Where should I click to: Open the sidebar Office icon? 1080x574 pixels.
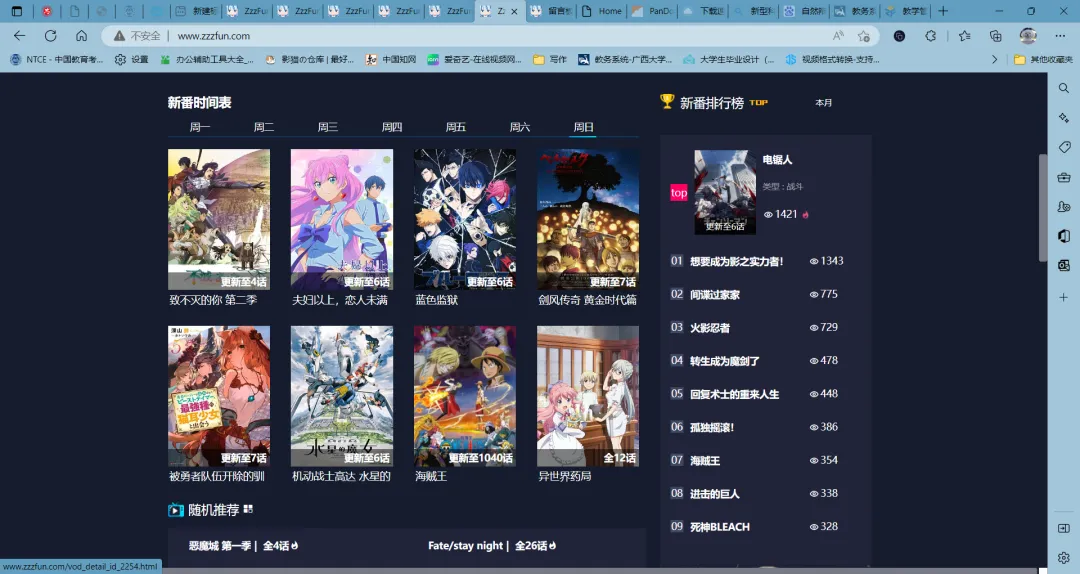tap(1063, 236)
